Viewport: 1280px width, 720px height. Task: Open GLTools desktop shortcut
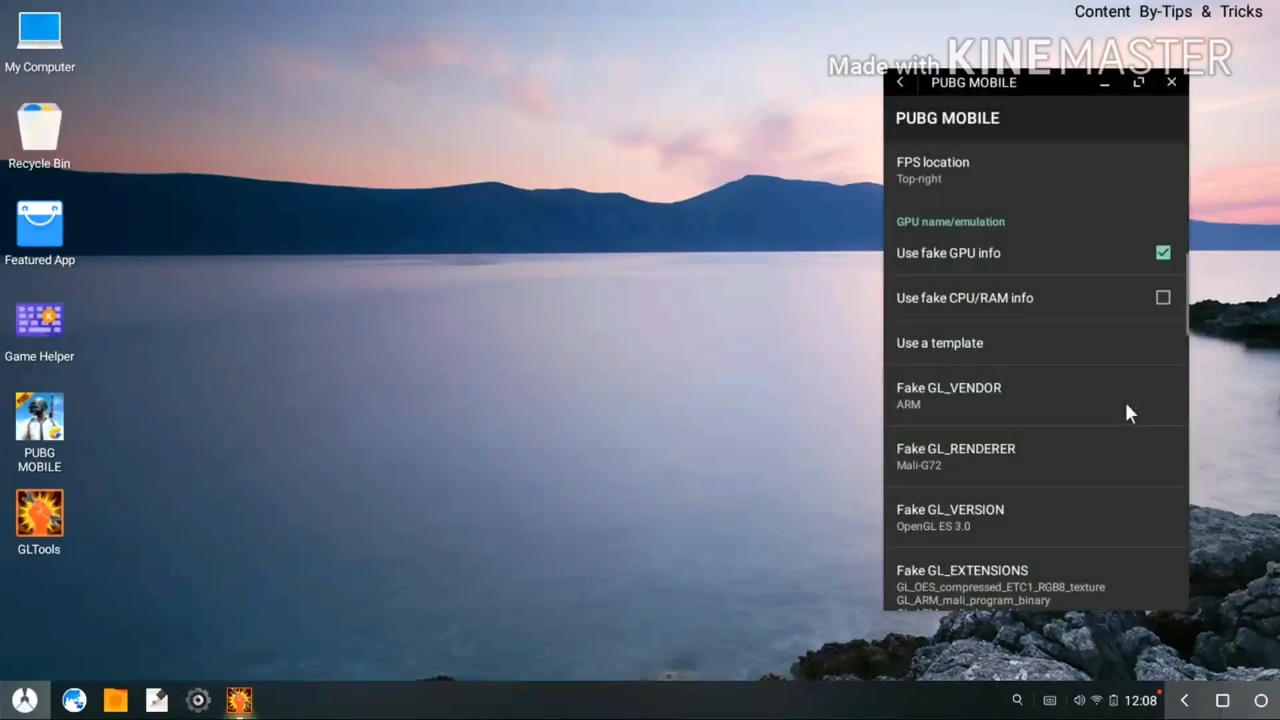40,522
